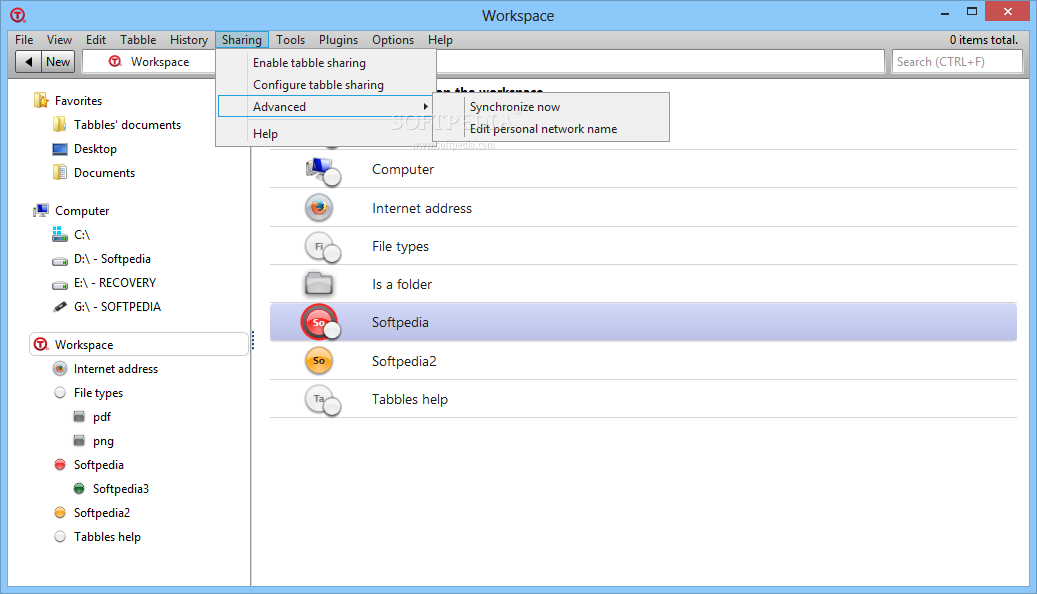This screenshot has height=594, width=1037.
Task: Click the orange Softpedia2 tabble icon in the main list
Action: point(319,361)
